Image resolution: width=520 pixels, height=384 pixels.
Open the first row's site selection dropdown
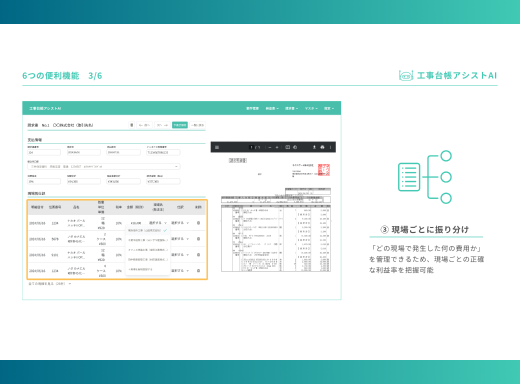158,223
